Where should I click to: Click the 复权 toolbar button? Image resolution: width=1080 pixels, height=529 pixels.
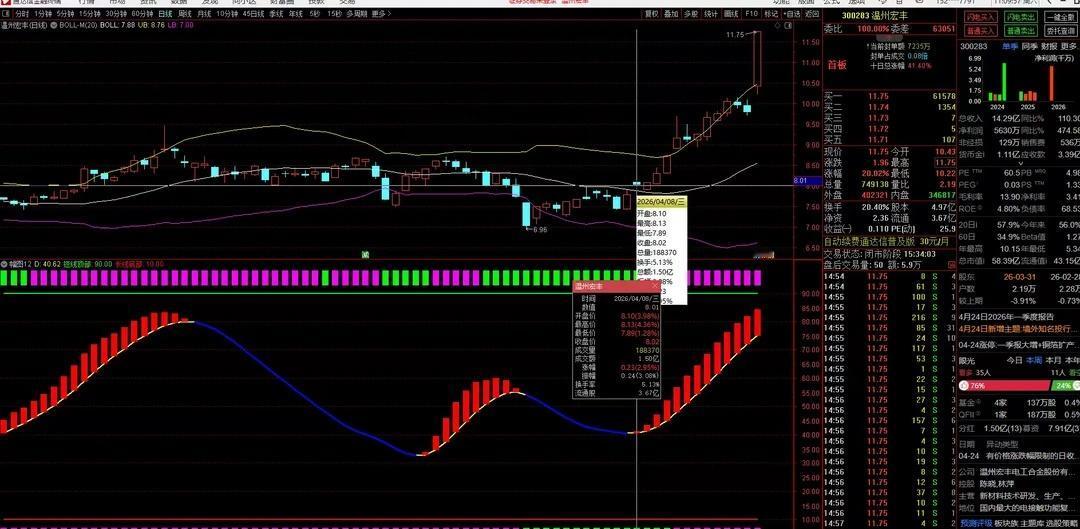click(651, 13)
